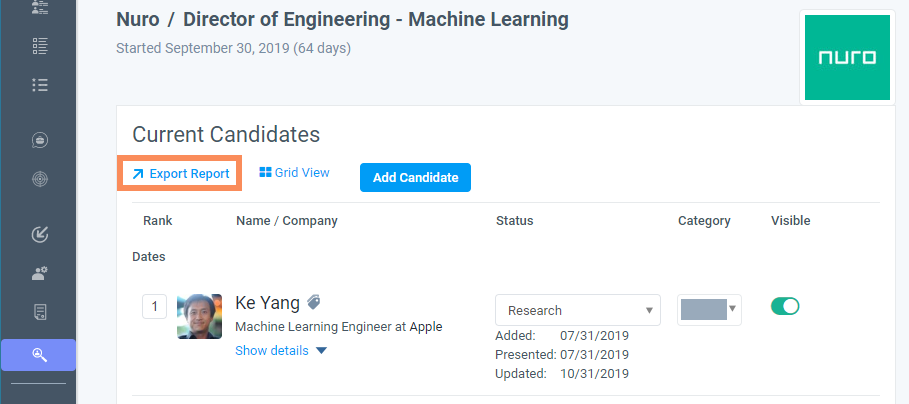Viewport: 909px width, 404px height.
Task: Click the target crosshair sidebar icon
Action: pos(40,179)
